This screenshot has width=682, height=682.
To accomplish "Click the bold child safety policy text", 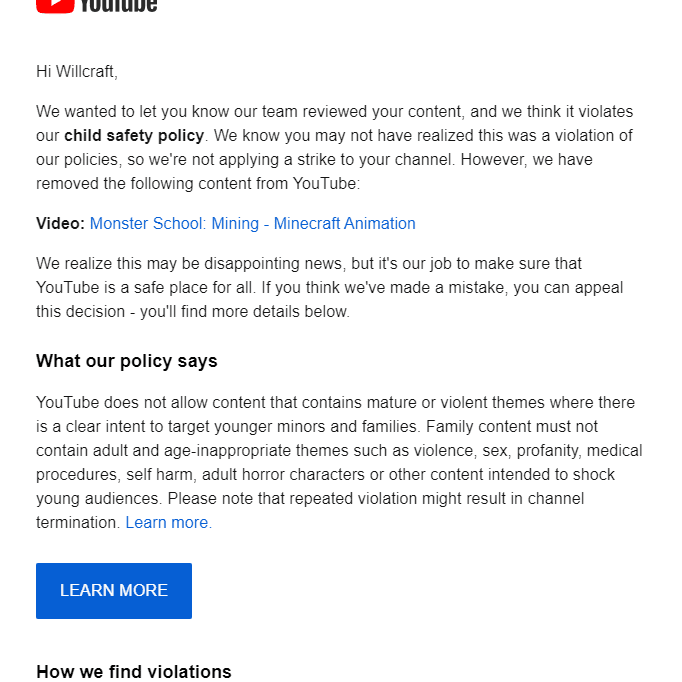I will (x=134, y=136).
